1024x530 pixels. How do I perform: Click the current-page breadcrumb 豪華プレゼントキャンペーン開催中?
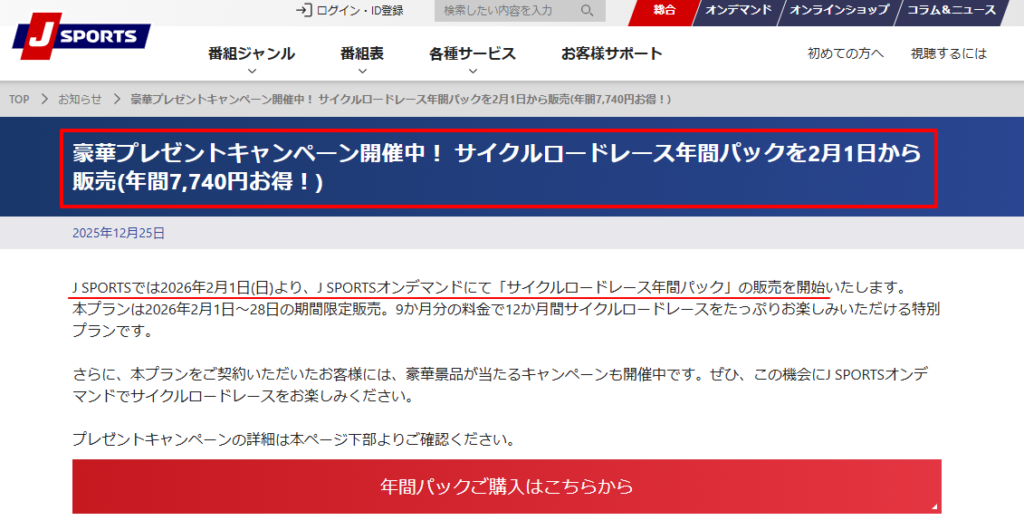click(400, 99)
